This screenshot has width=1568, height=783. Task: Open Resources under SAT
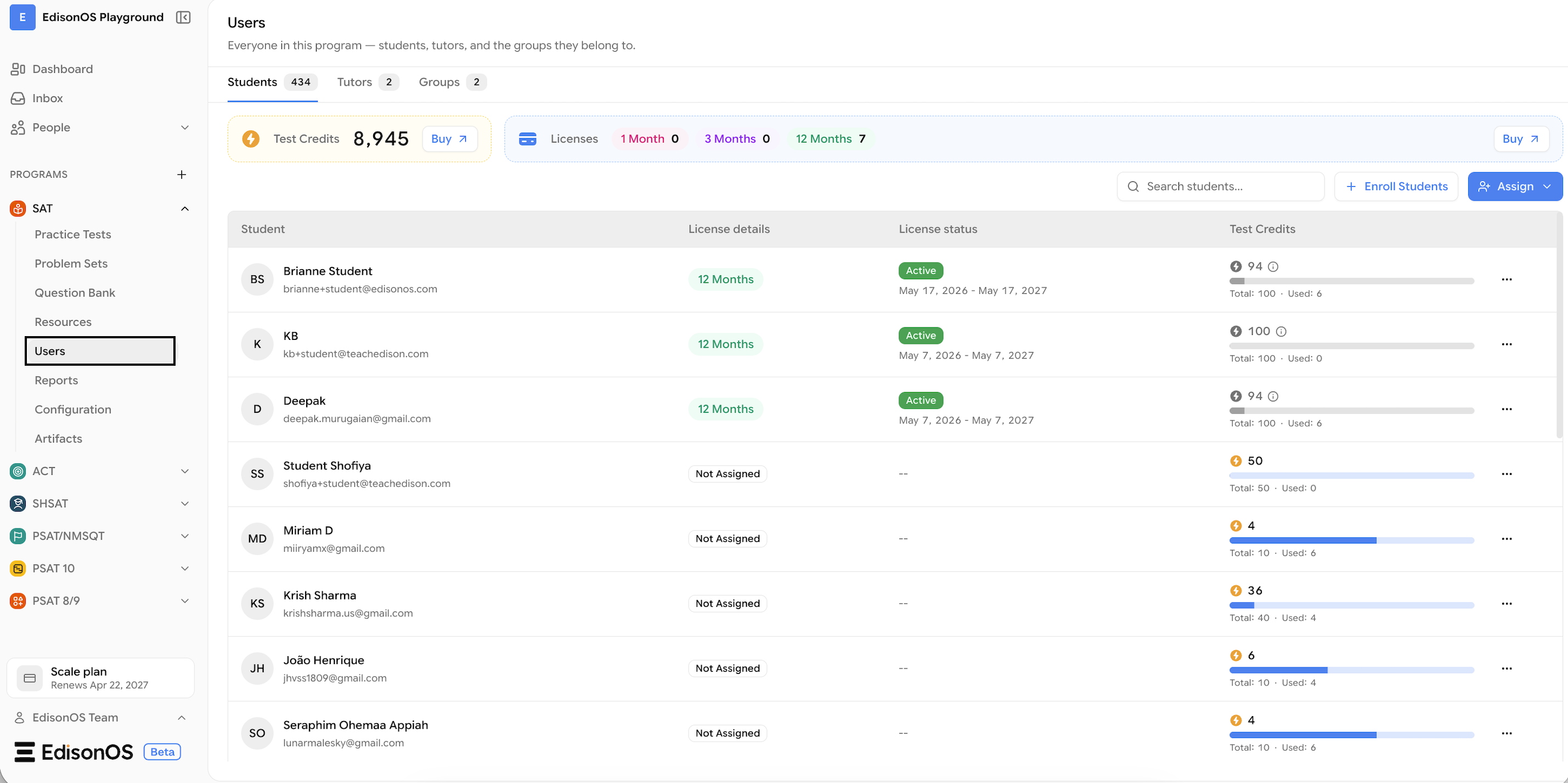(x=63, y=322)
